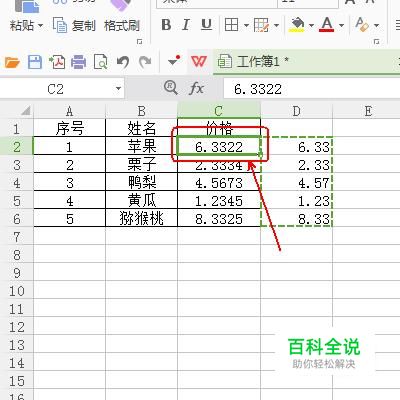Select column E header
This screenshot has width=400, height=400.
tap(368, 111)
